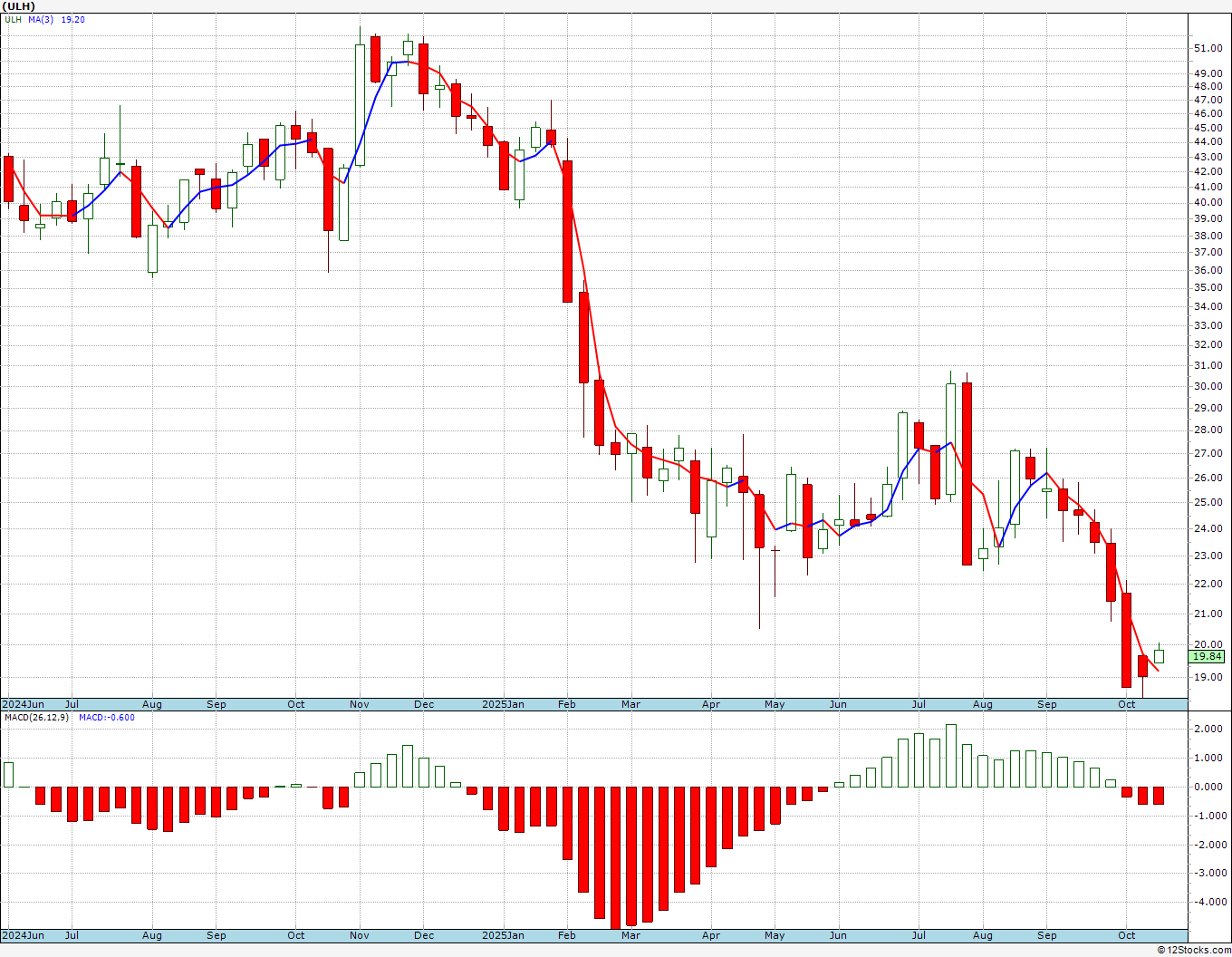Click Nov on the MACD panel time axis
The width and height of the screenshot is (1232, 957).
(360, 935)
